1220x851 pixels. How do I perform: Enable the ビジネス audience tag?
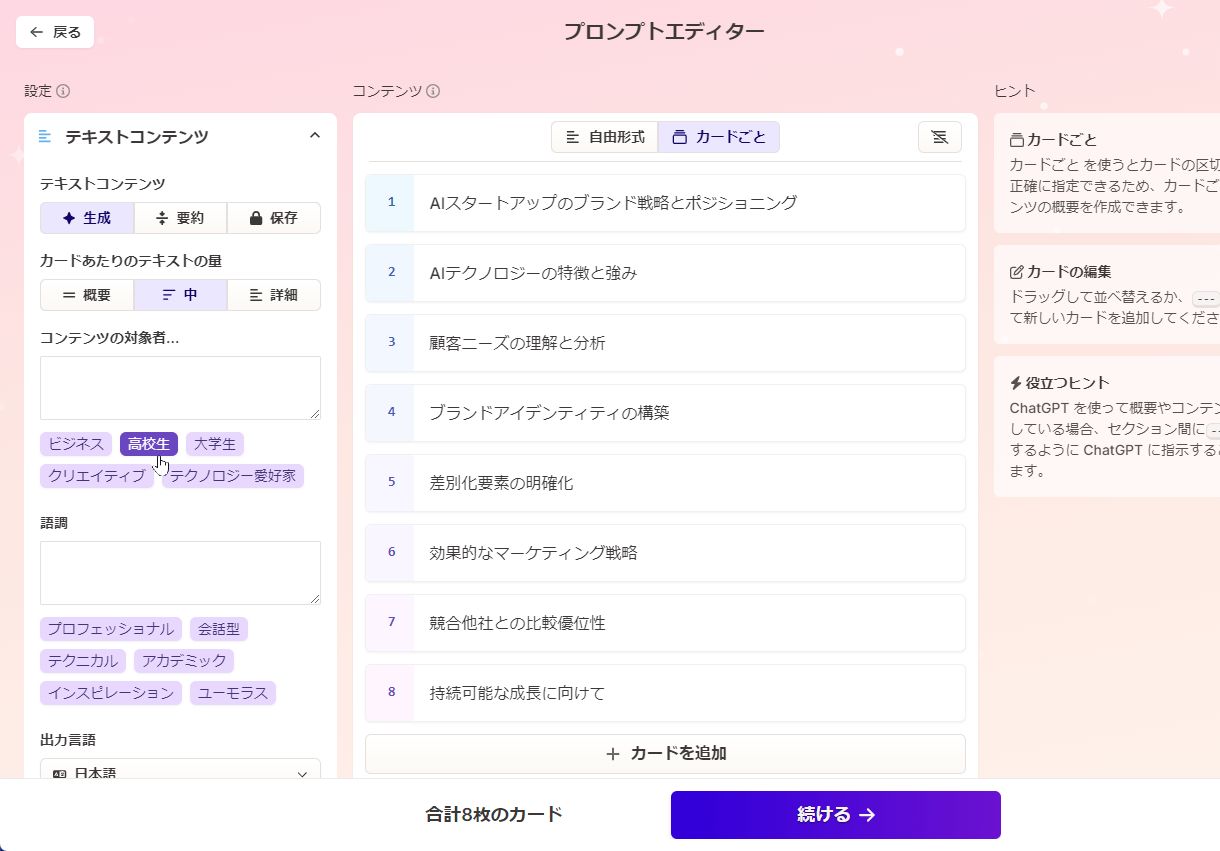click(75, 443)
